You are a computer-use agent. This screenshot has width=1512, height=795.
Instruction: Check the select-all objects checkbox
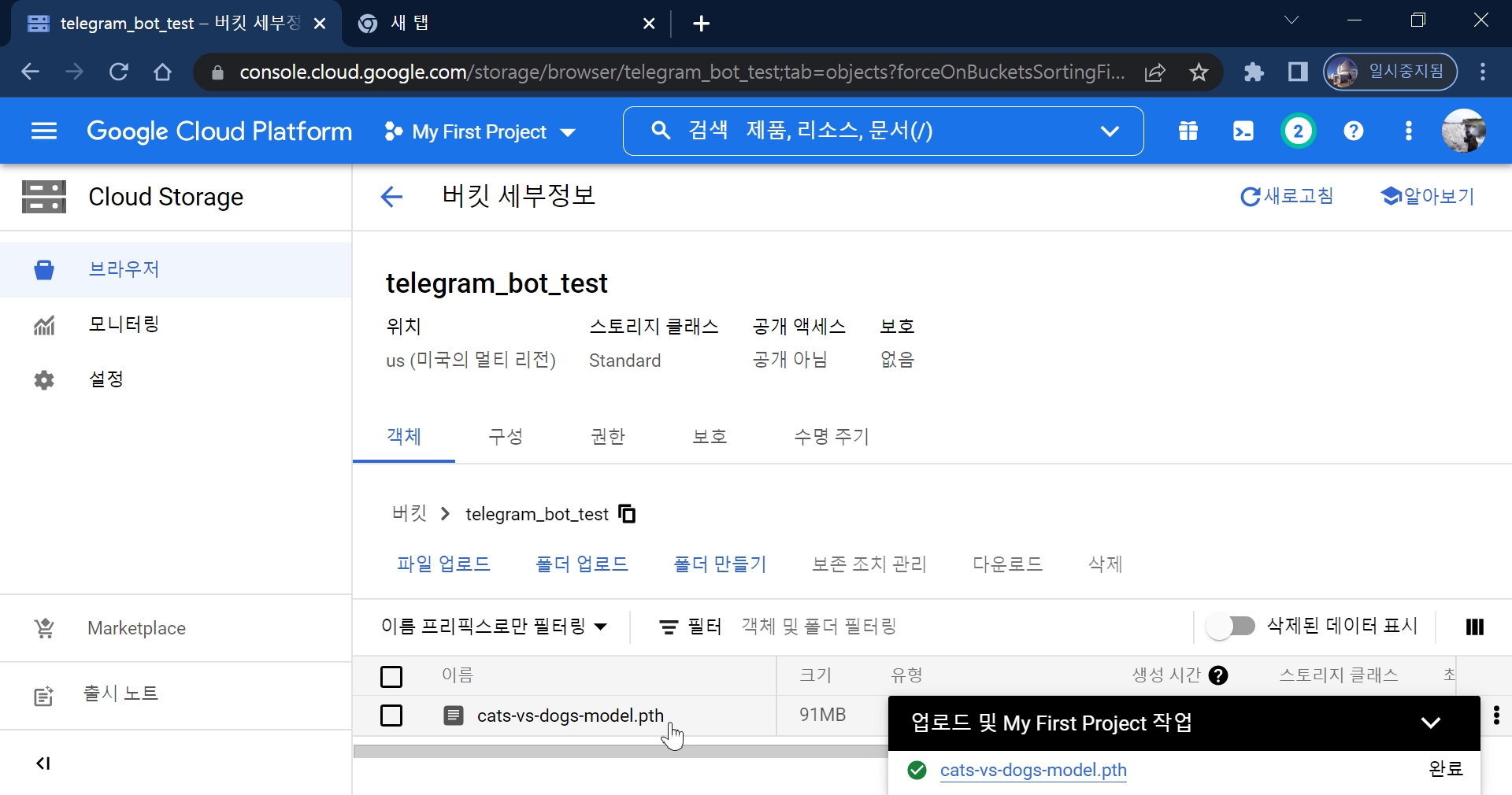coord(391,676)
